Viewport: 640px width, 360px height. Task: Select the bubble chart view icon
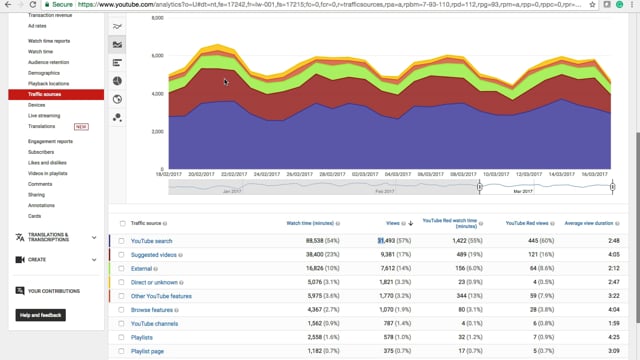pyautogui.click(x=117, y=118)
